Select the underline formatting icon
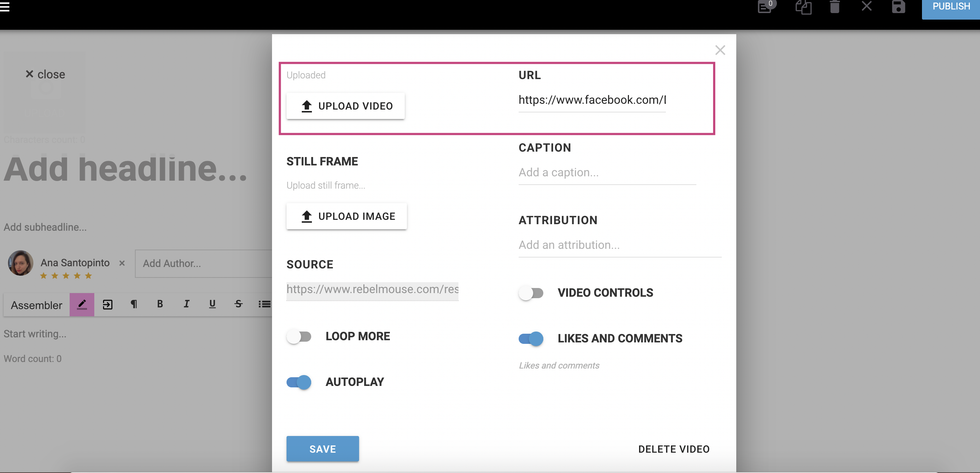980x473 pixels. point(212,304)
